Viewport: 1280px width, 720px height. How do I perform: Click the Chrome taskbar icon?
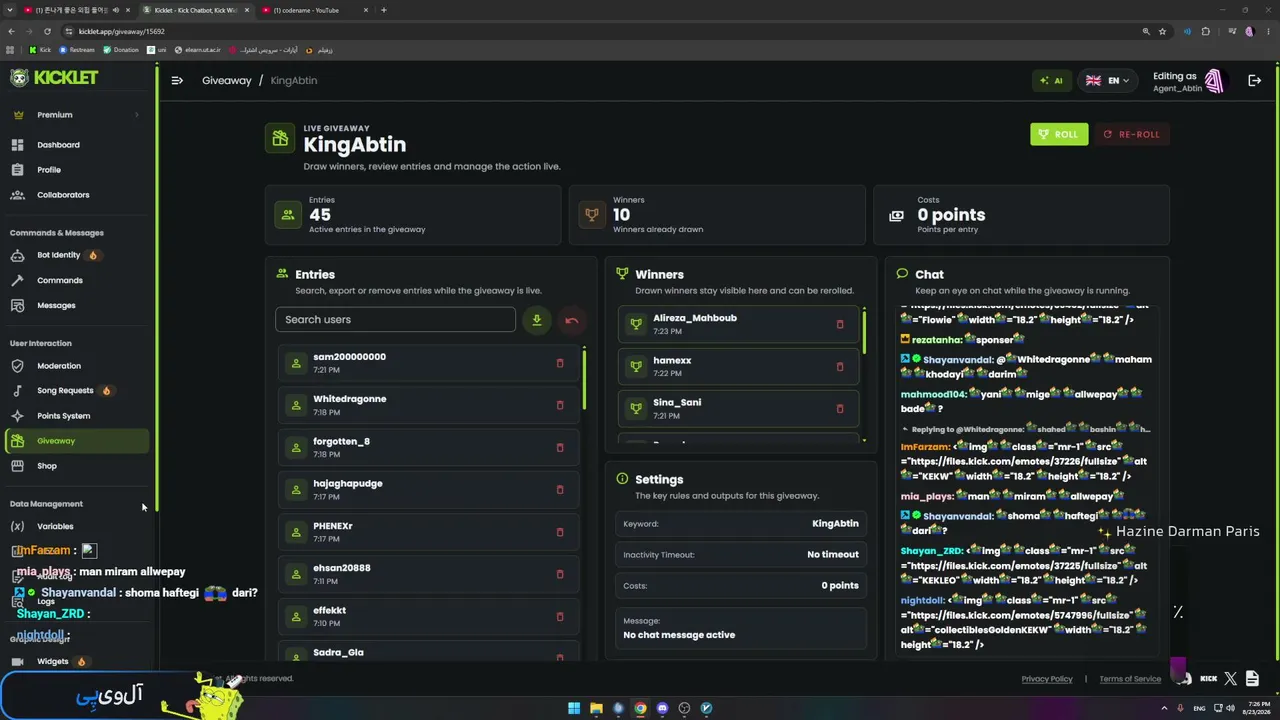coord(640,708)
